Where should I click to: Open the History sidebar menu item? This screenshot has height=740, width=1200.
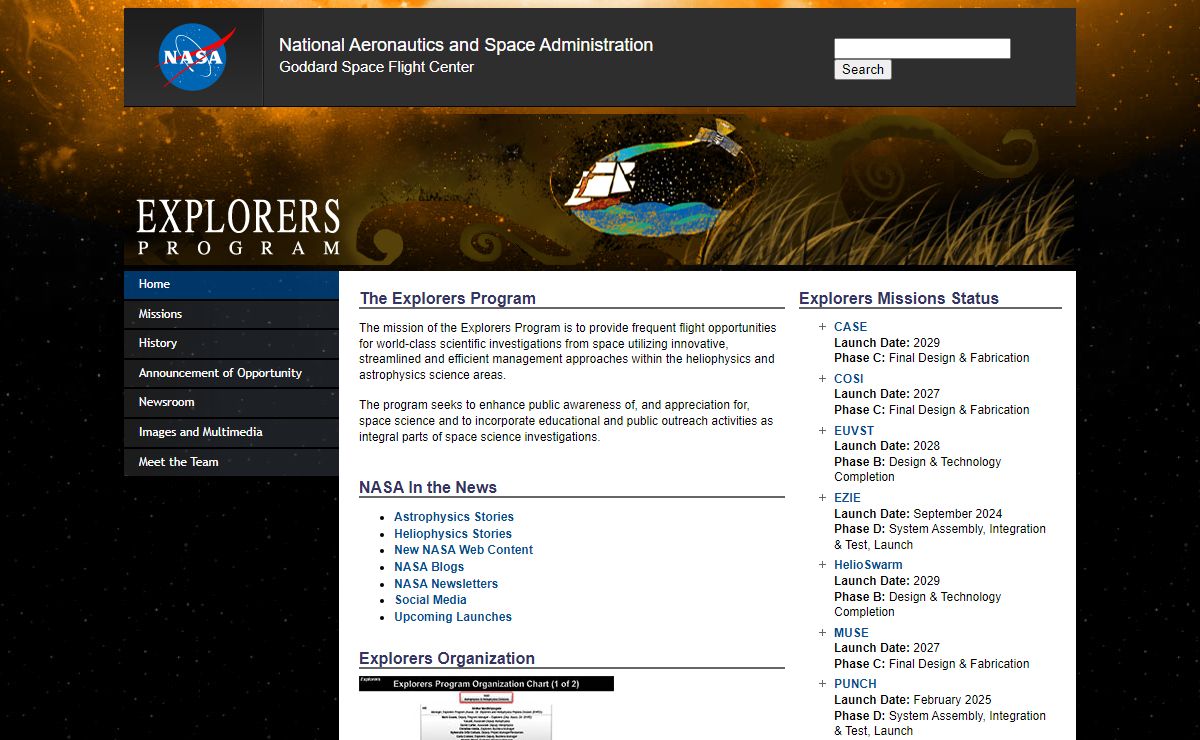[x=231, y=343]
